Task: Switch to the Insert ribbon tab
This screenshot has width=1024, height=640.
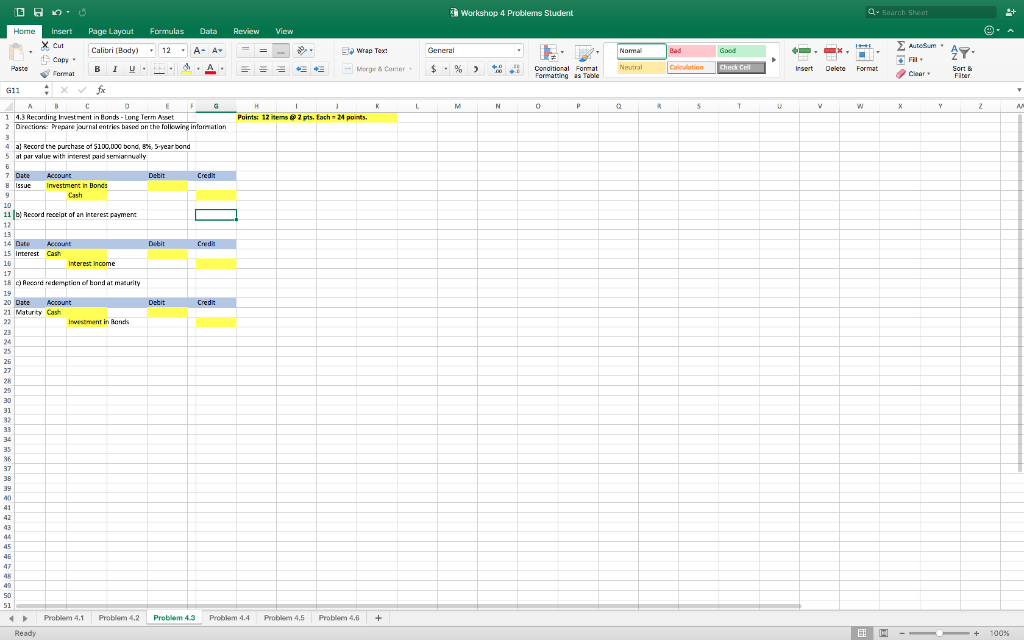Action: (x=61, y=31)
